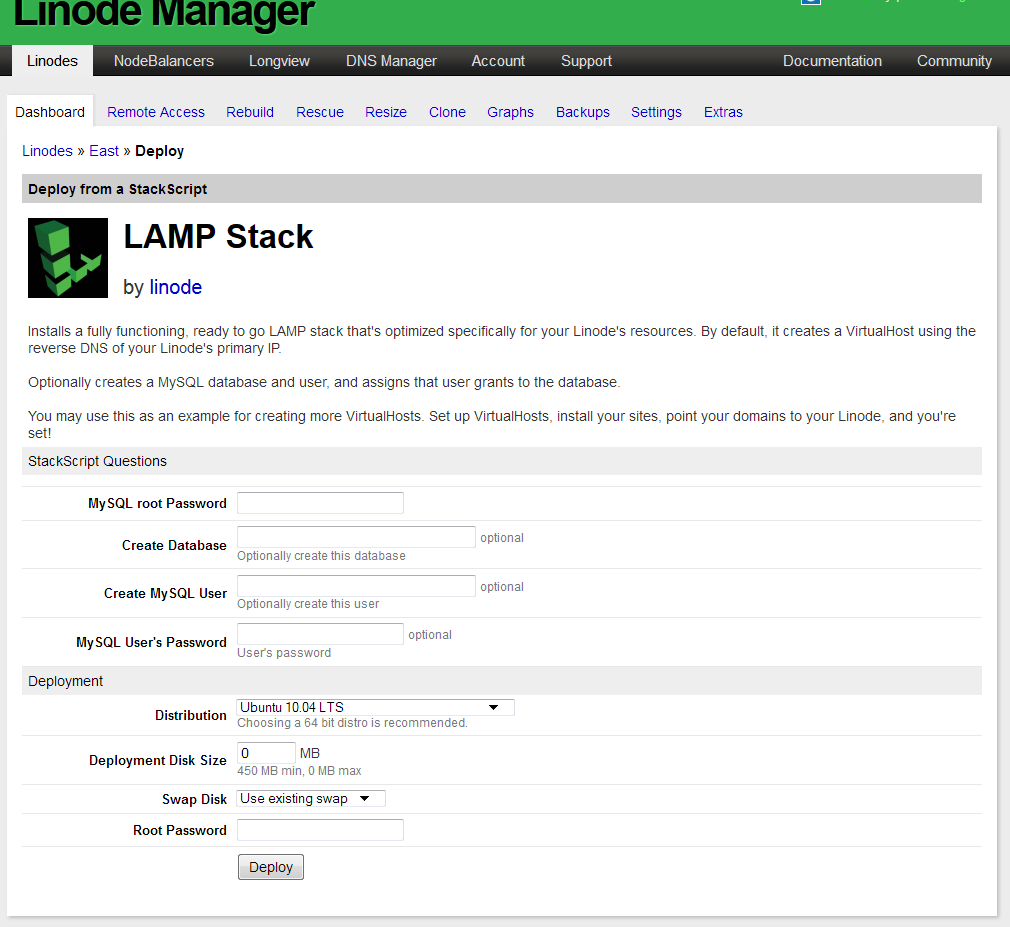This screenshot has height=927, width=1010.
Task: Go to the Rebuild sub-tab
Action: click(x=250, y=111)
